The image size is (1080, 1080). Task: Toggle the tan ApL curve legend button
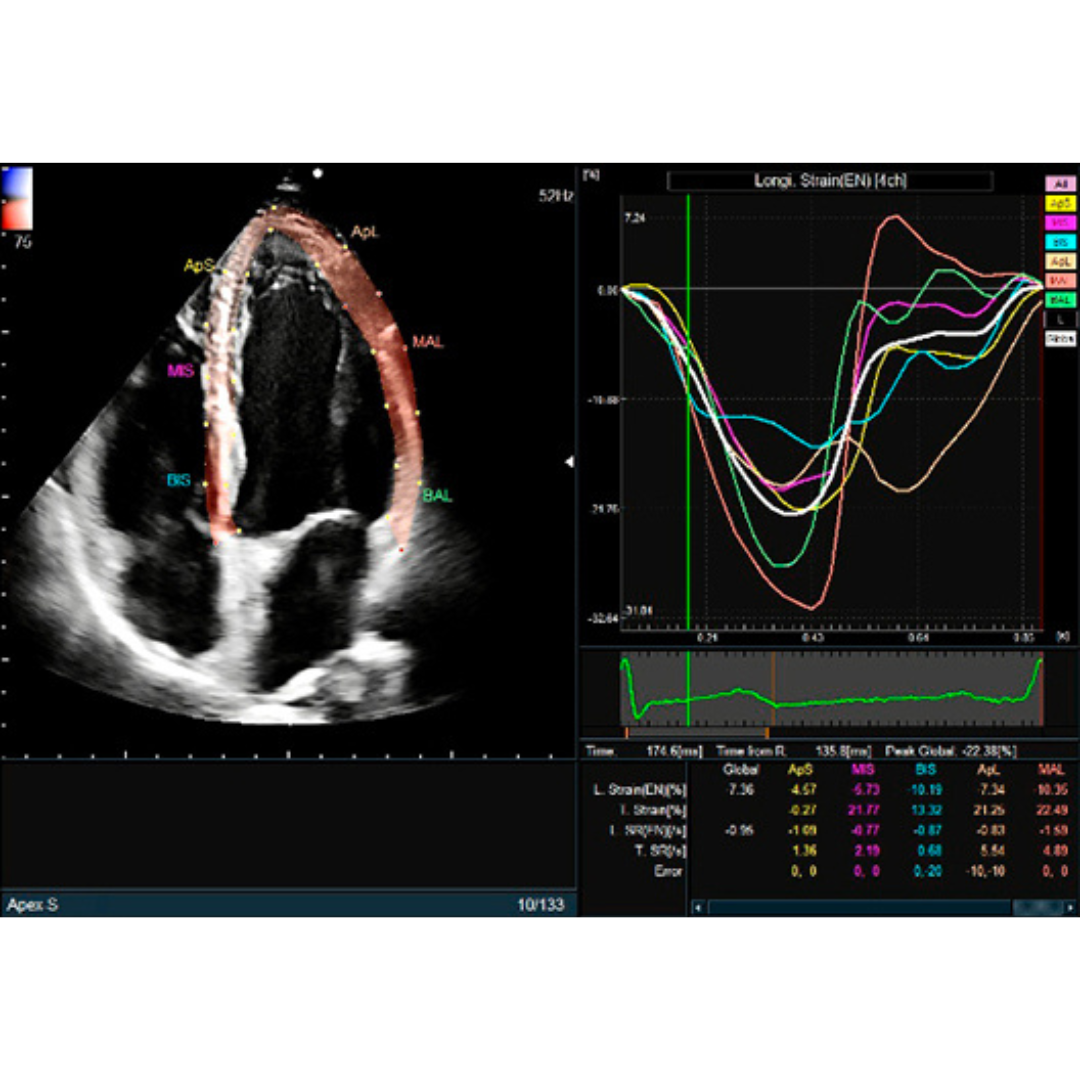click(x=1061, y=260)
